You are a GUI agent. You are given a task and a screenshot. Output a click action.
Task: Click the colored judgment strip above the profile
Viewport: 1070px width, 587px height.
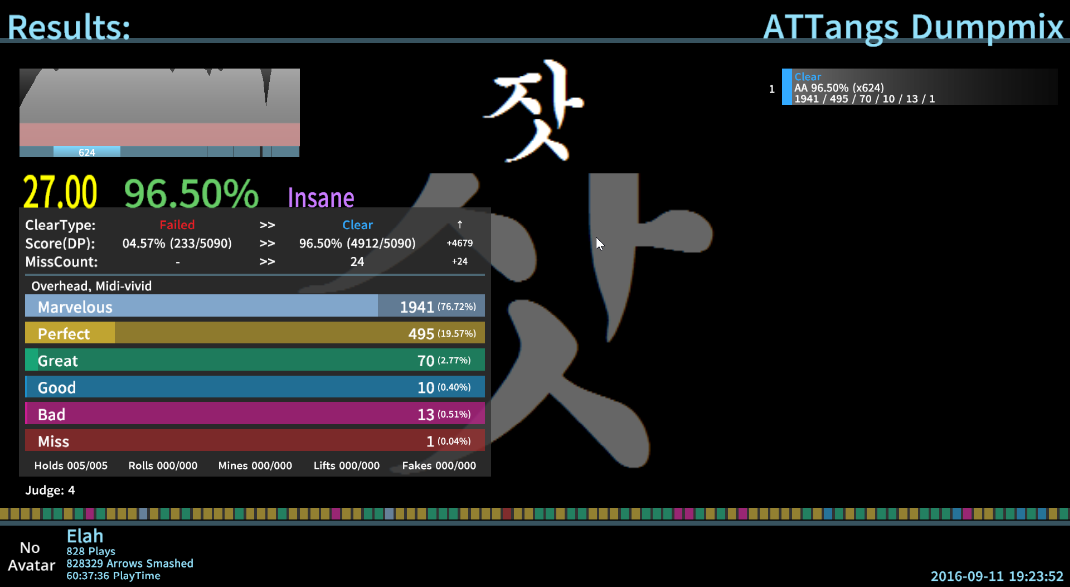535,514
